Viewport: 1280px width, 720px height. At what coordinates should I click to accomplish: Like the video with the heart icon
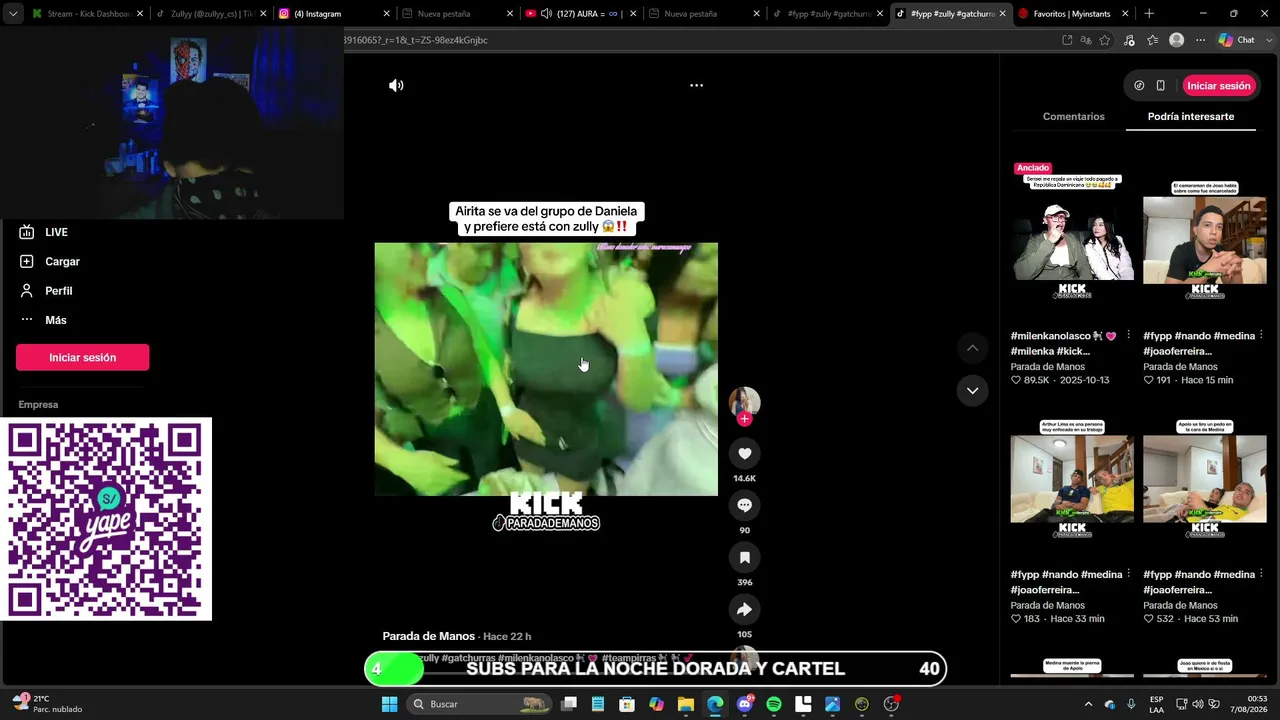pyautogui.click(x=744, y=454)
